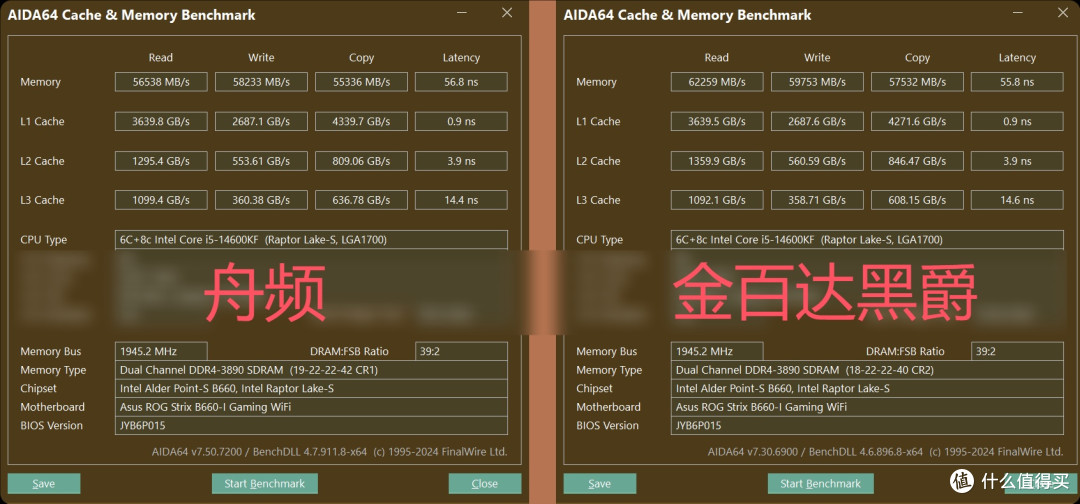Select the Memory Read value 56538 MB/s
Image resolution: width=1080 pixels, height=504 pixels.
click(161, 82)
